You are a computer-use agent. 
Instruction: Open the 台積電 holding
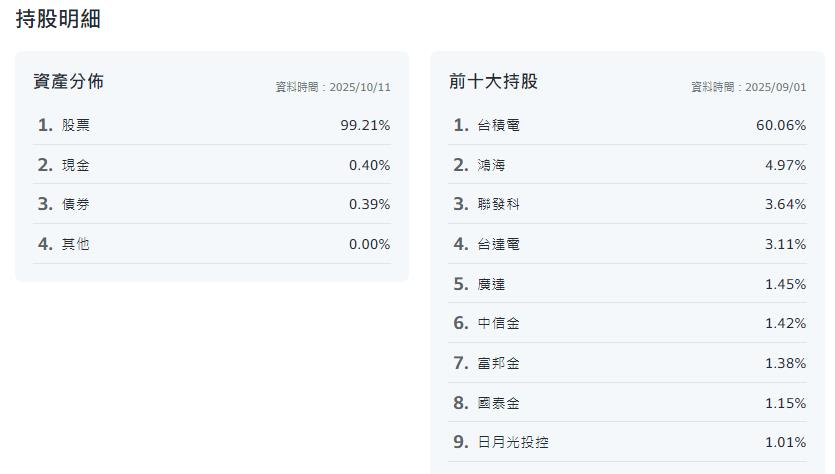(x=498, y=125)
